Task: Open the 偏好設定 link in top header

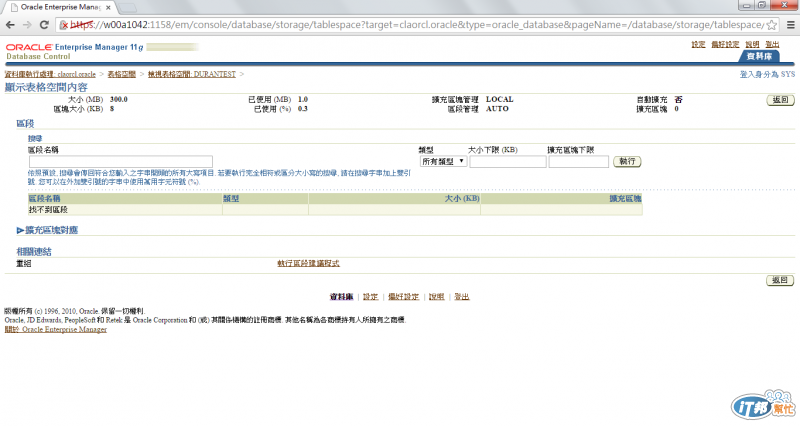Action: coord(725,44)
